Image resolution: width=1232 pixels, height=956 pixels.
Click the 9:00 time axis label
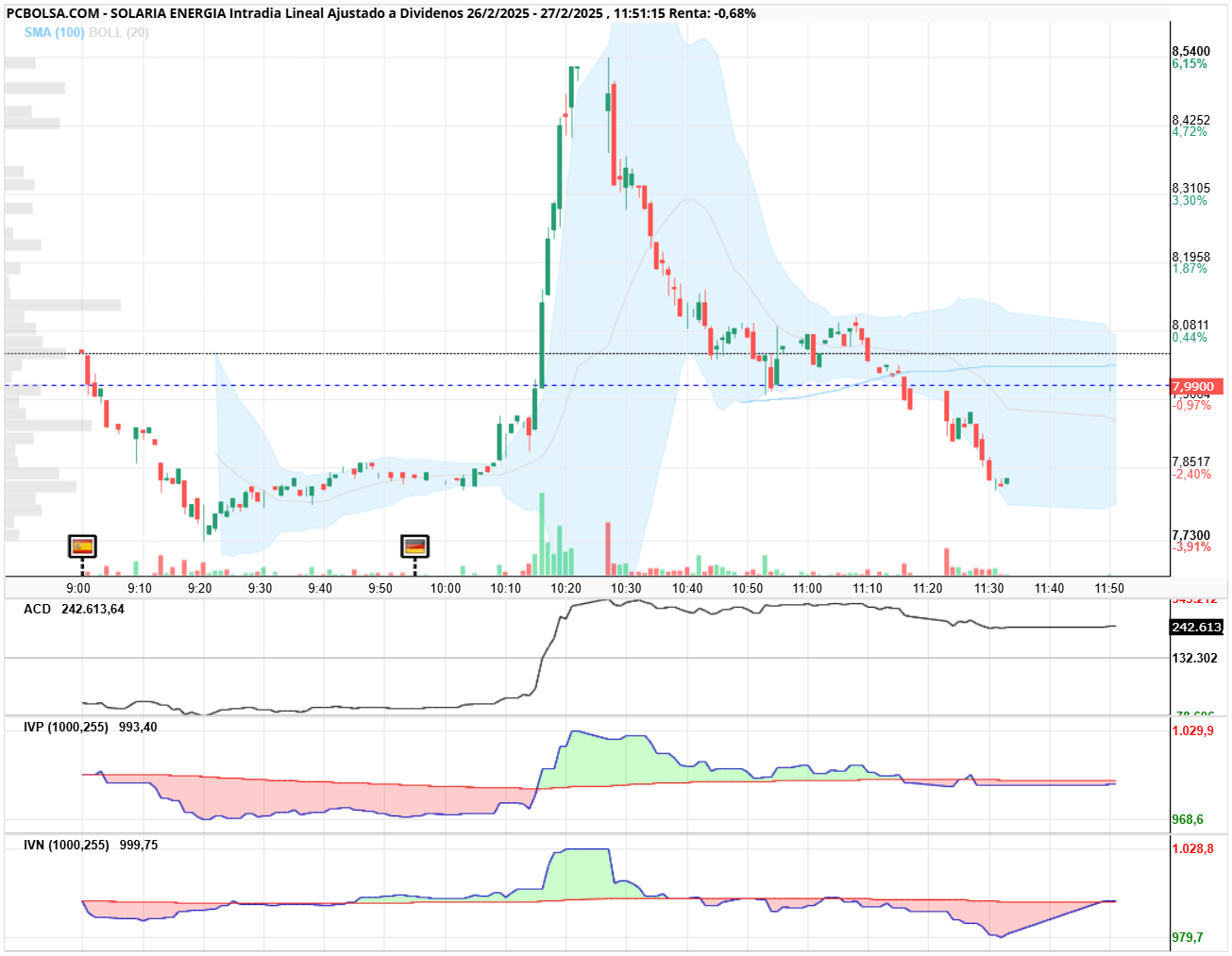pyautogui.click(x=78, y=588)
